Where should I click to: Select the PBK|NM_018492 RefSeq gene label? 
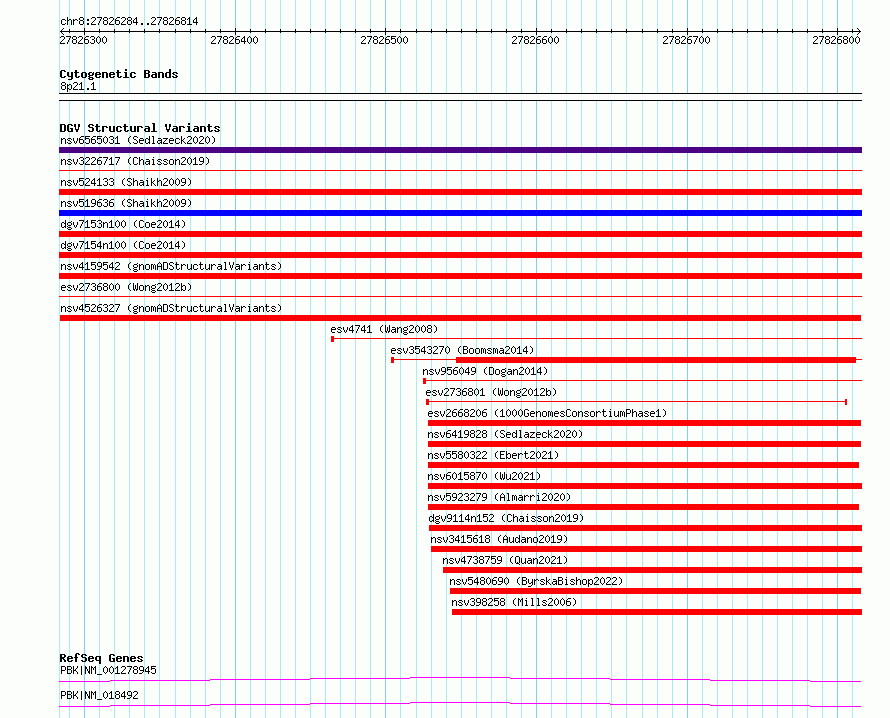pos(99,695)
